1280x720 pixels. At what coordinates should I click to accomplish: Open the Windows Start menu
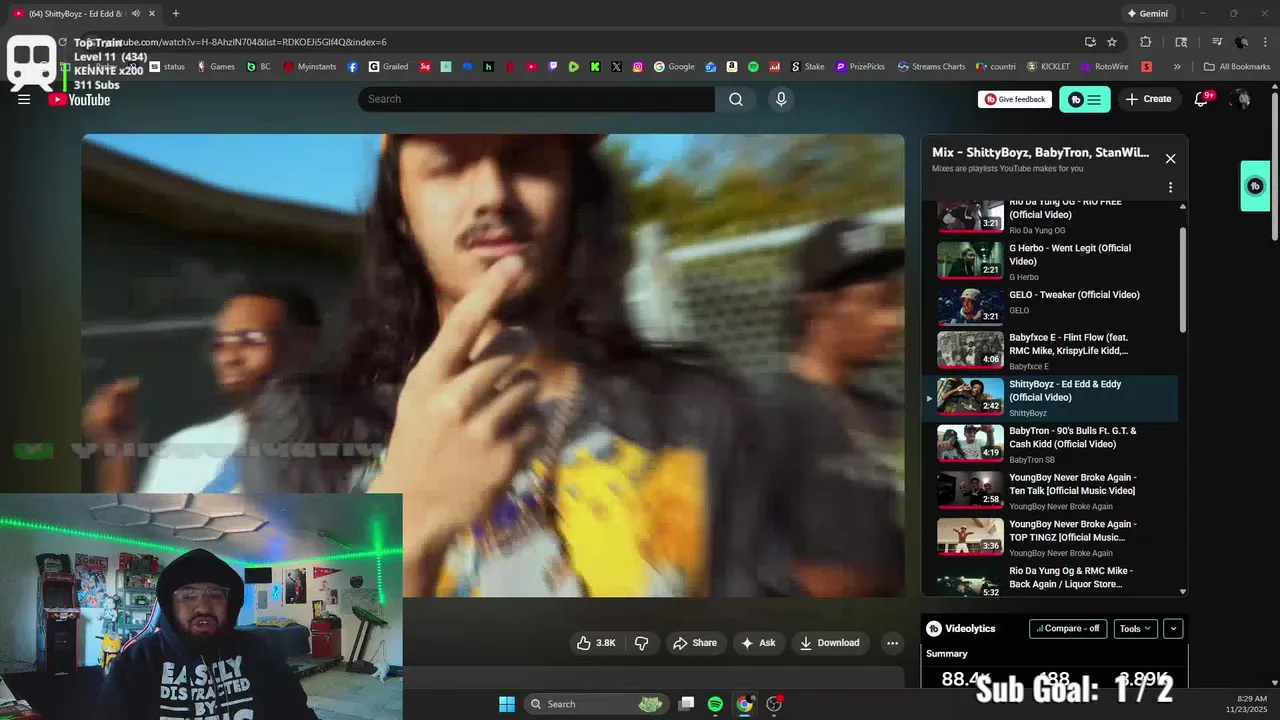(x=507, y=704)
